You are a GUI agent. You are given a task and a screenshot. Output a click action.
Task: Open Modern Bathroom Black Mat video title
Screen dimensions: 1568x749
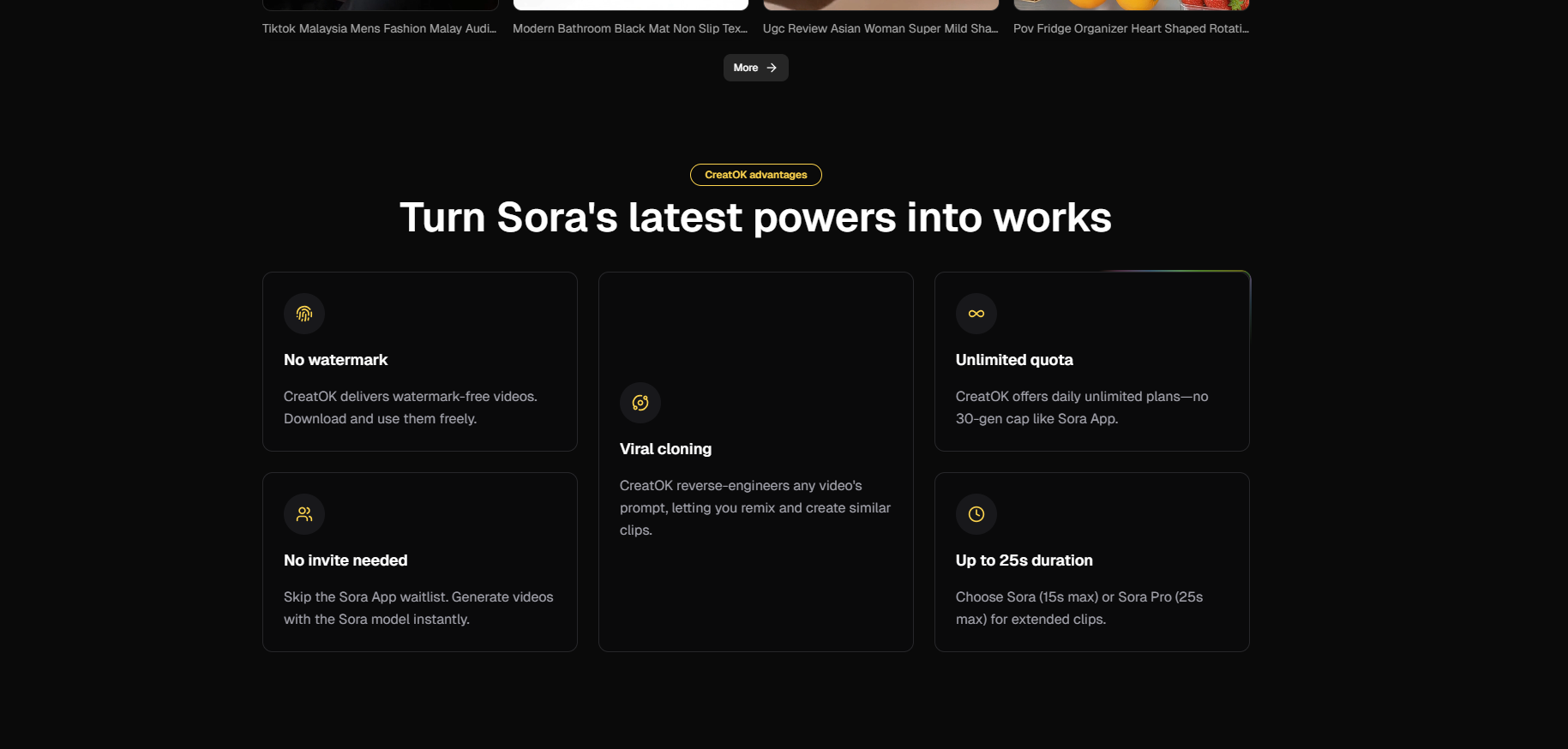(x=630, y=28)
